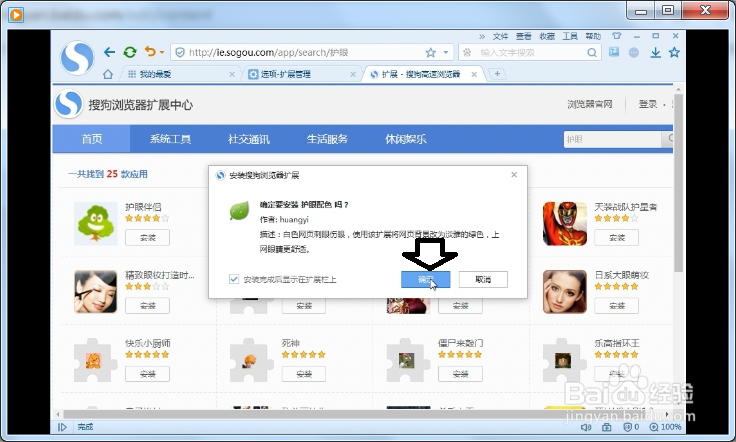Close the 扩展 - 搜狗高速浏览器 tab
Viewport: 736px width, 442px height.
(x=474, y=74)
